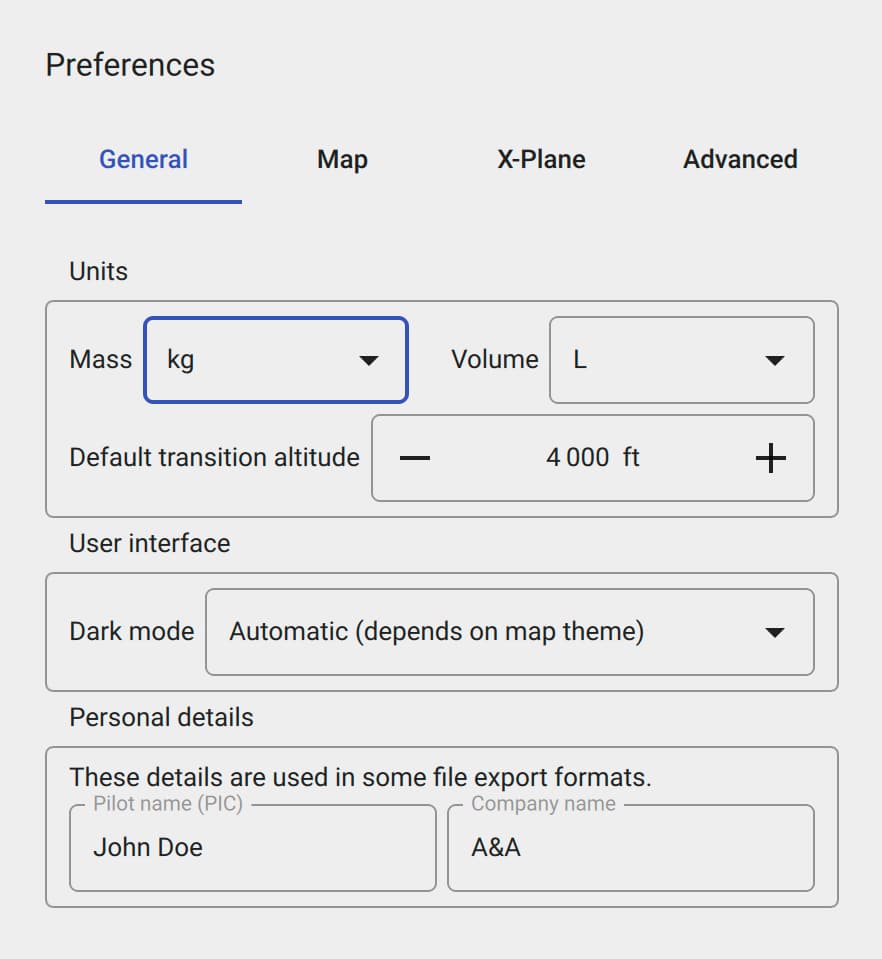Open the Volume unit dropdown

[680, 360]
